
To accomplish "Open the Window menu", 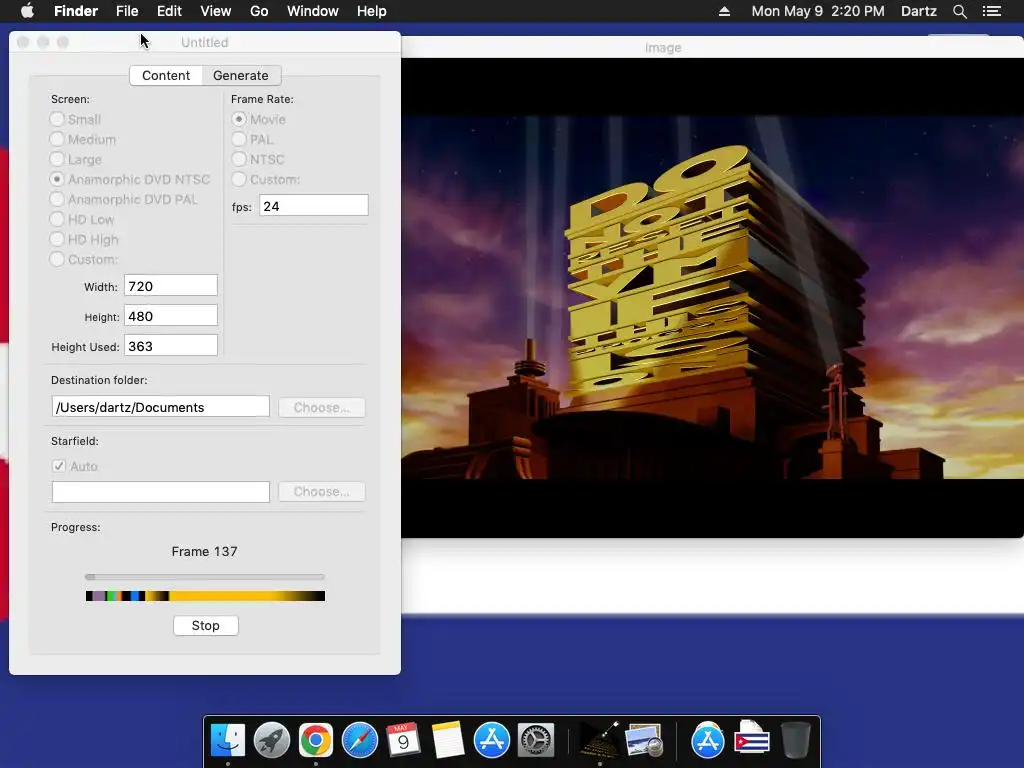I will point(313,11).
